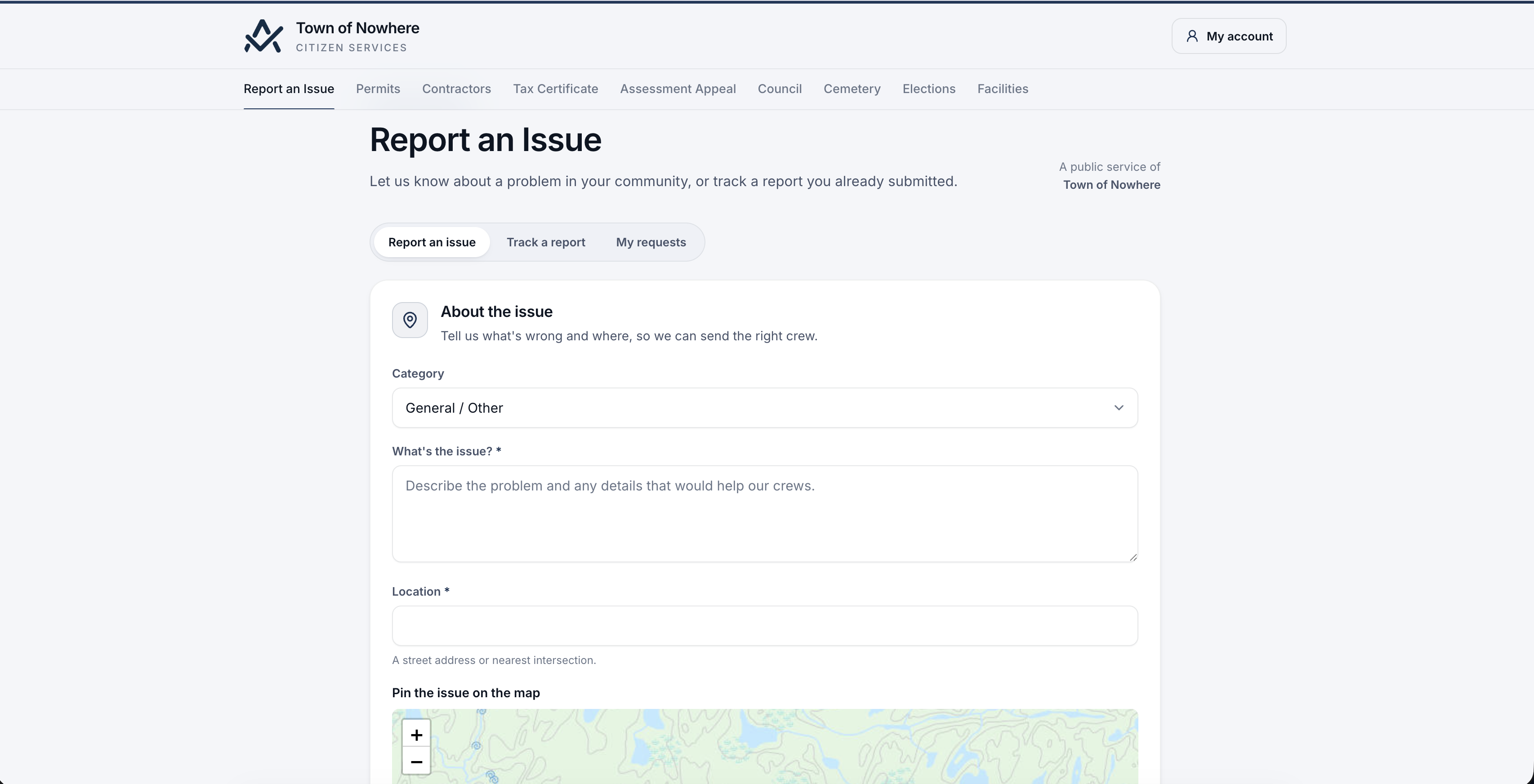Navigate to Elections
The image size is (1534, 784).
[929, 89]
